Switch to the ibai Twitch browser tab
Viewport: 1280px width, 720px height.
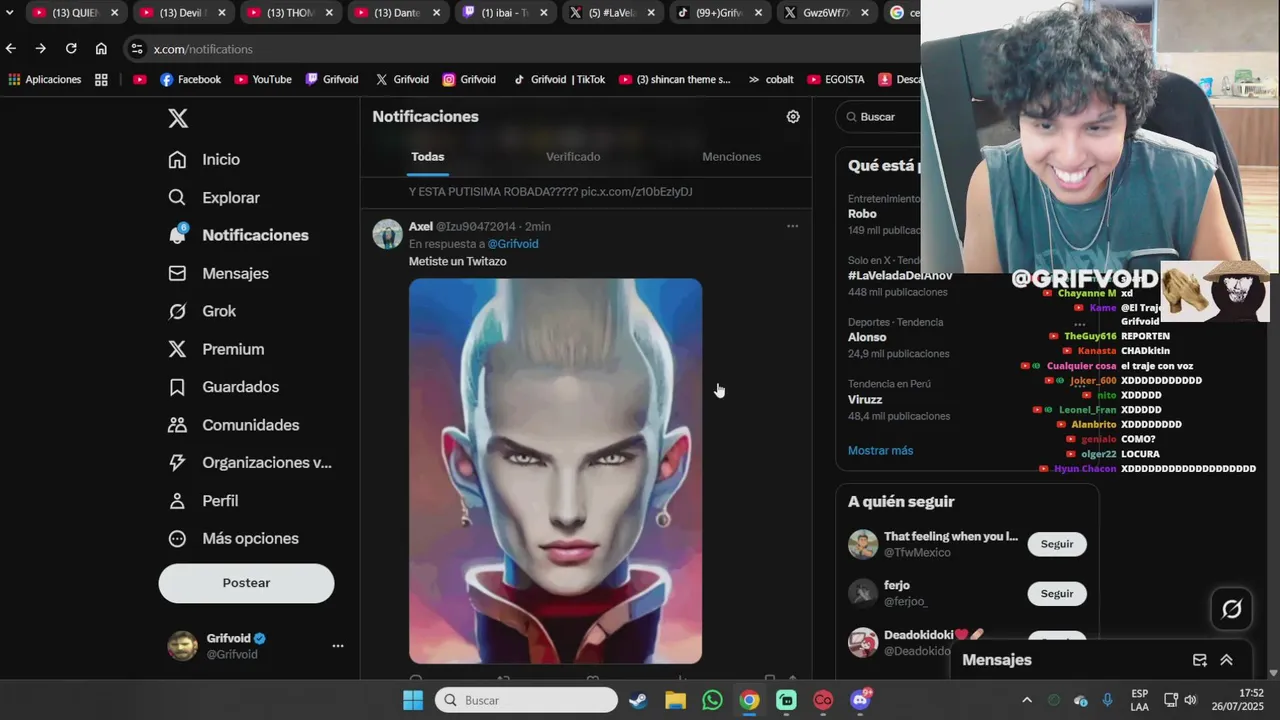pos(504,13)
